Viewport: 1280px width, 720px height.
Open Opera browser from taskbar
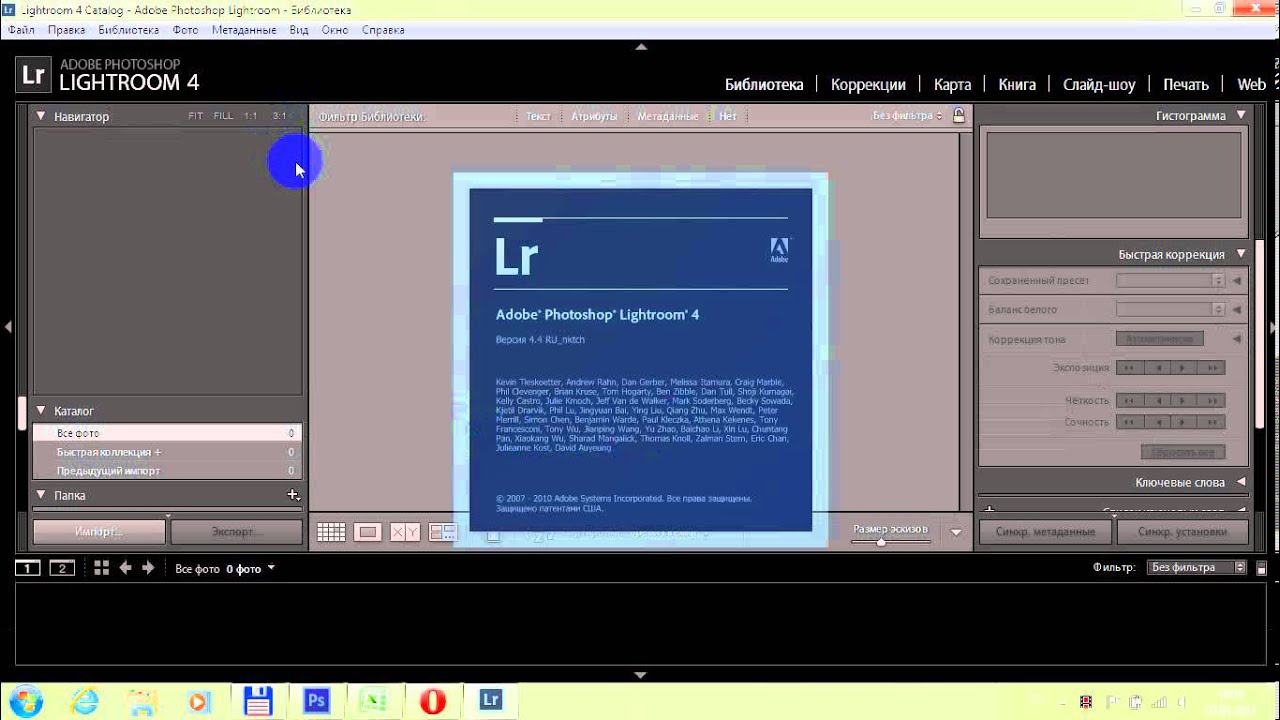(433, 701)
